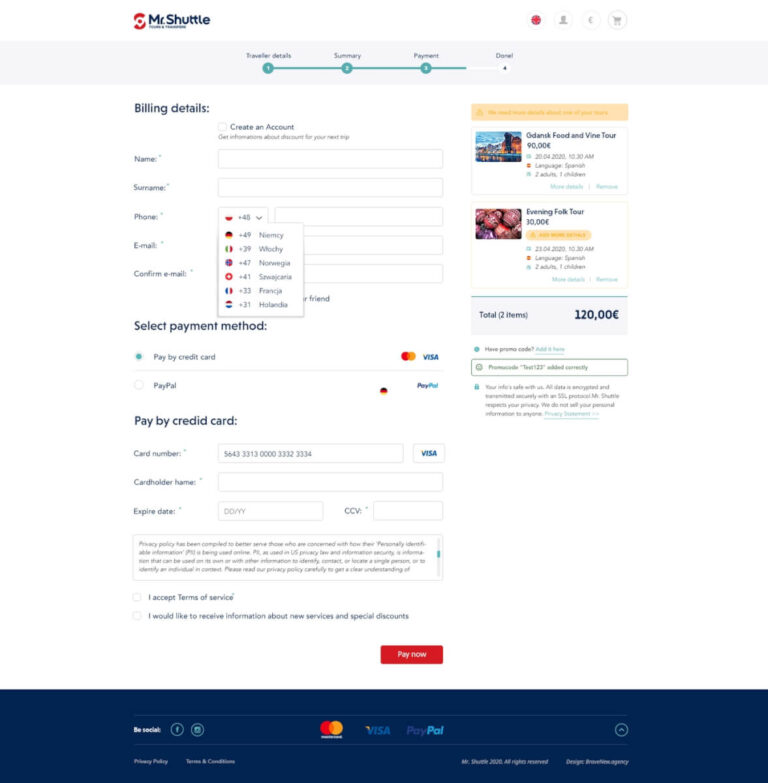The height and width of the screenshot is (783, 768).
Task: Click the Surname input field
Action: click(x=330, y=188)
